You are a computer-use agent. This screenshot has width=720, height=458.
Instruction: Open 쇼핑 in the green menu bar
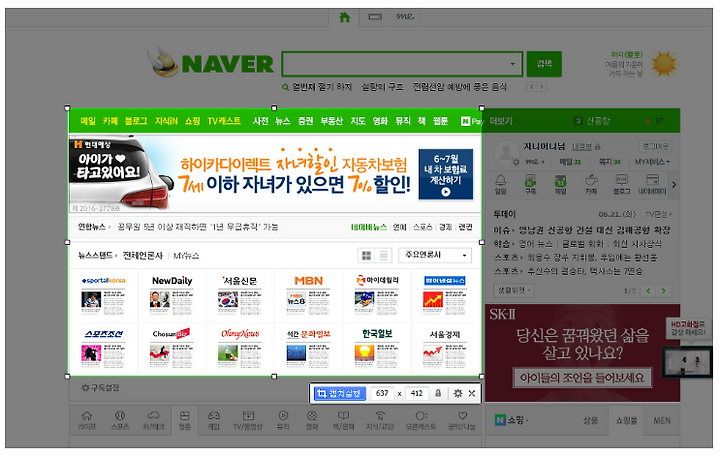[192, 121]
